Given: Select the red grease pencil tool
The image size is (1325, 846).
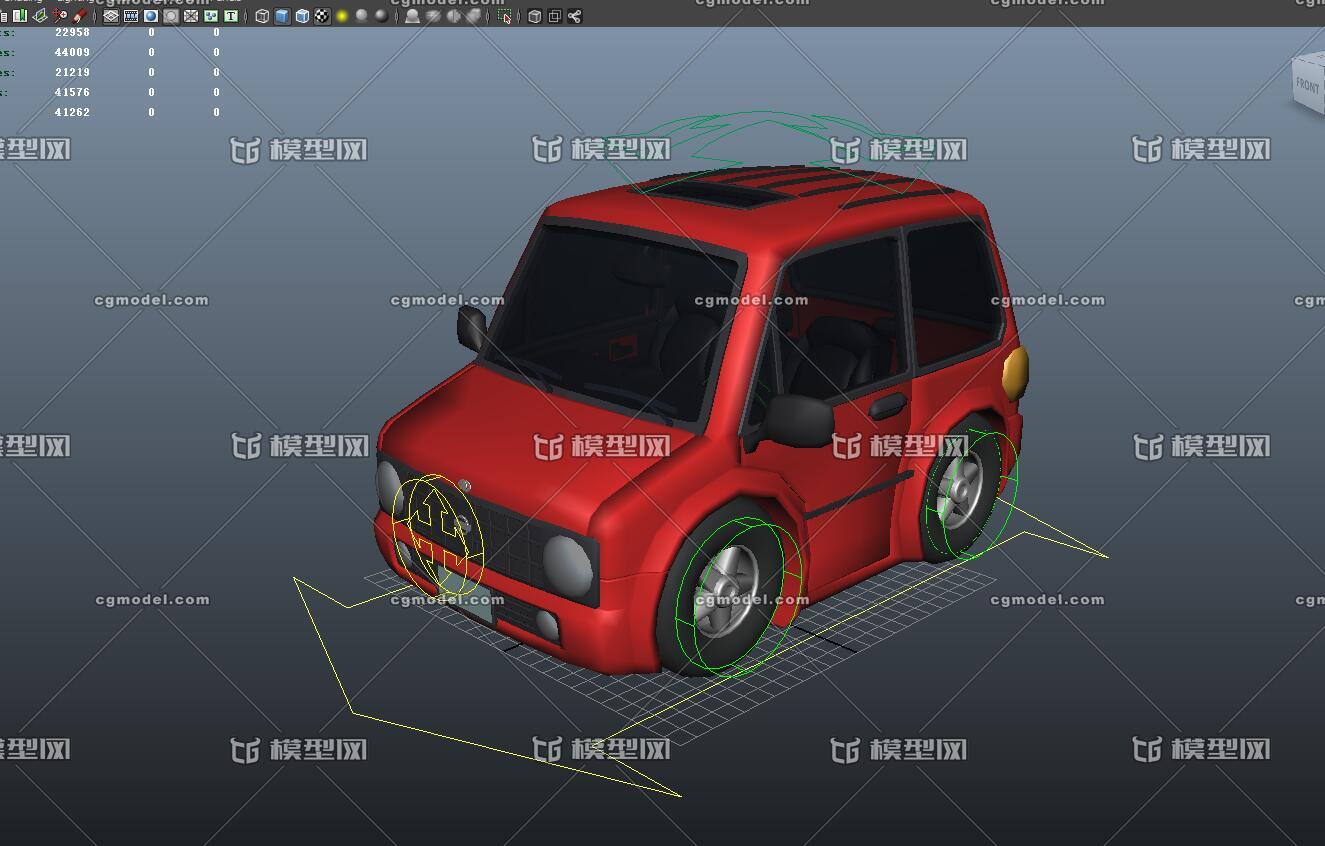Looking at the screenshot, I should click(x=80, y=16).
